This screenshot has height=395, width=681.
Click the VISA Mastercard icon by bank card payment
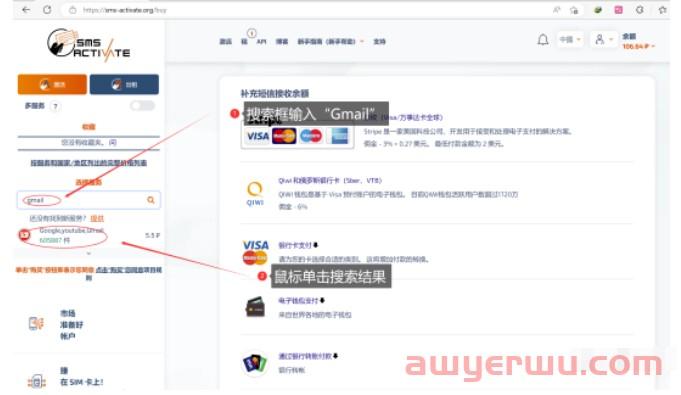[255, 252]
